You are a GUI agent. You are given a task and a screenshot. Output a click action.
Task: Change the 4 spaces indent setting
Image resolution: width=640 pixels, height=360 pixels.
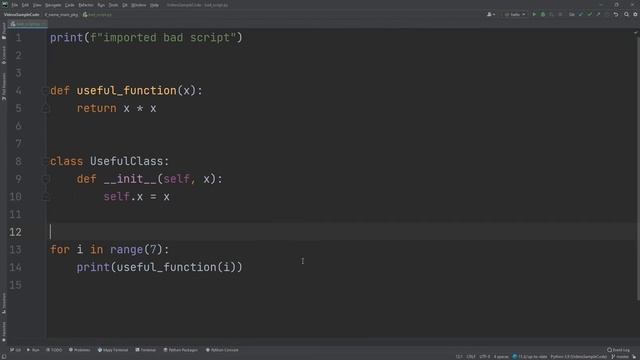click(501, 357)
